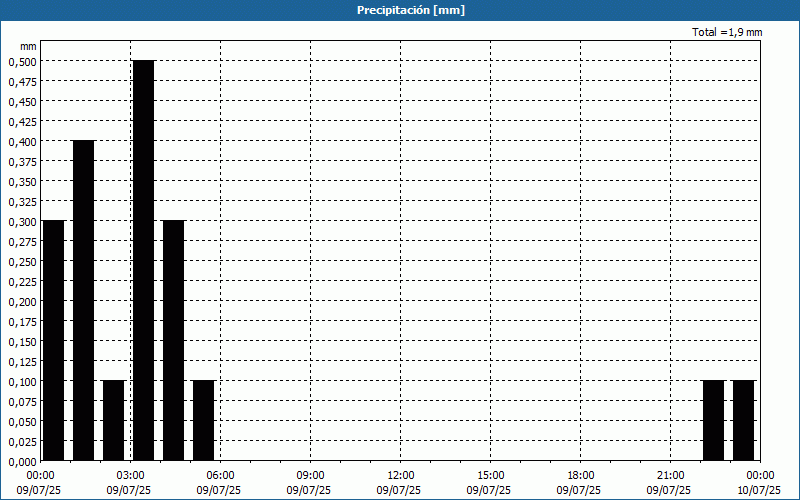800x500 pixels.
Task: Select the 06:00 time label
Action: 220,476
